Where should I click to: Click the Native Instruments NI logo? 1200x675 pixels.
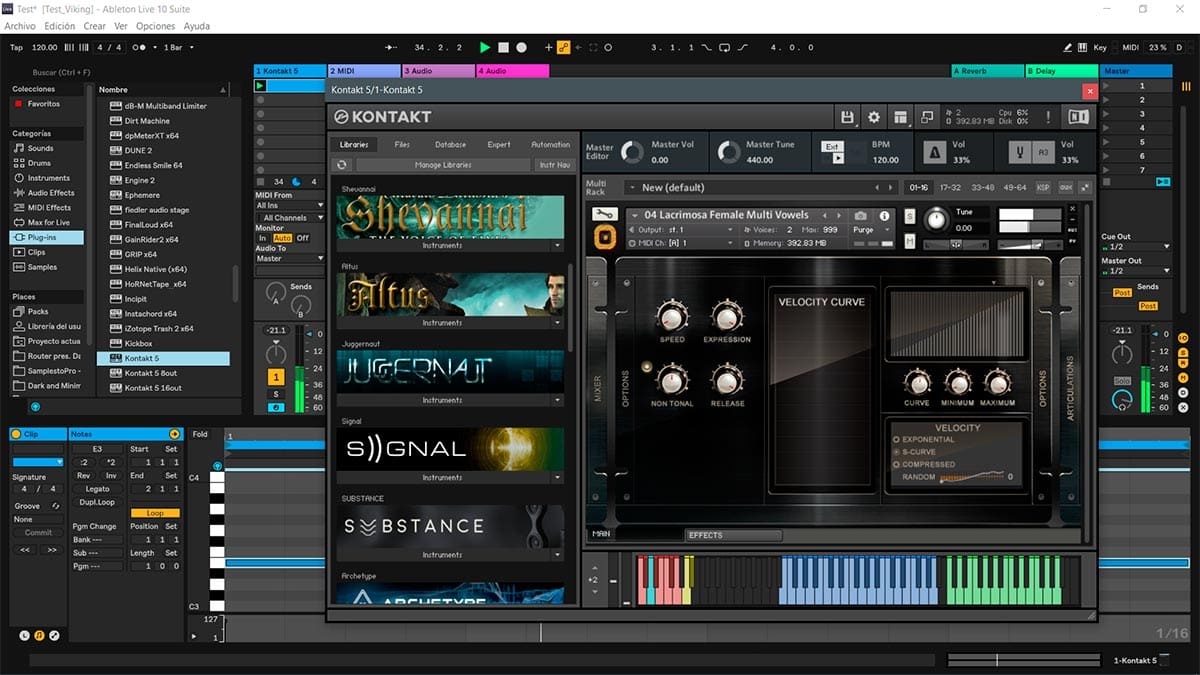[x=1078, y=117]
